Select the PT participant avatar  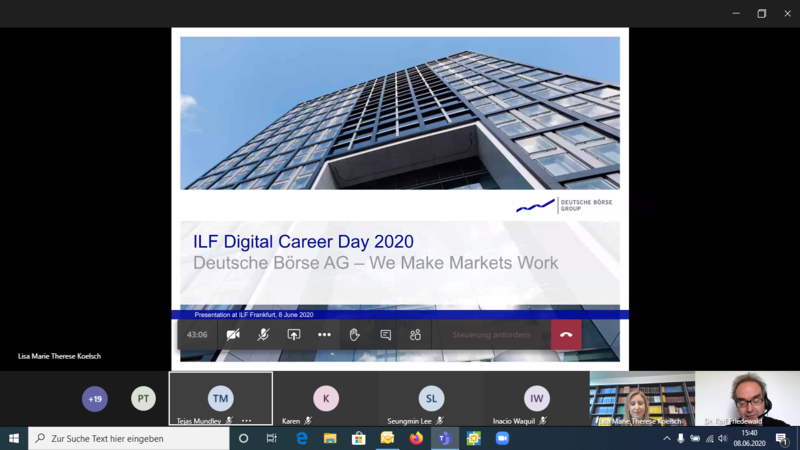click(x=143, y=398)
